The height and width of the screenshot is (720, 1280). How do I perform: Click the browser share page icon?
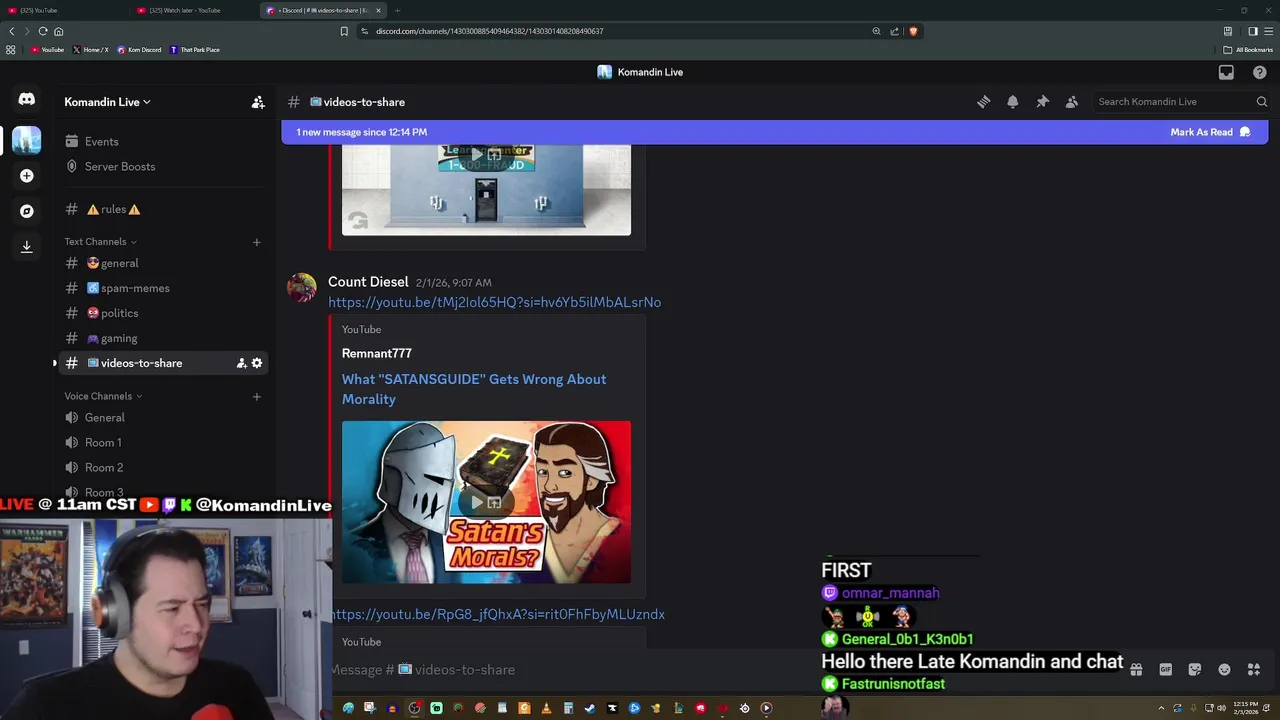coord(894,31)
